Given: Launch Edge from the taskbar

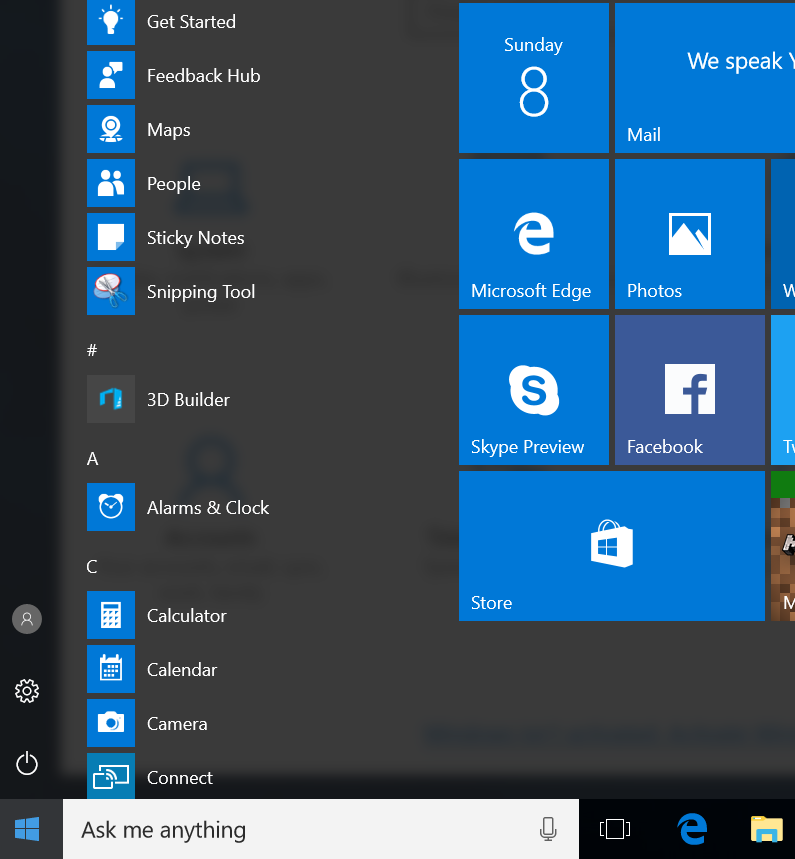Looking at the screenshot, I should [692, 829].
